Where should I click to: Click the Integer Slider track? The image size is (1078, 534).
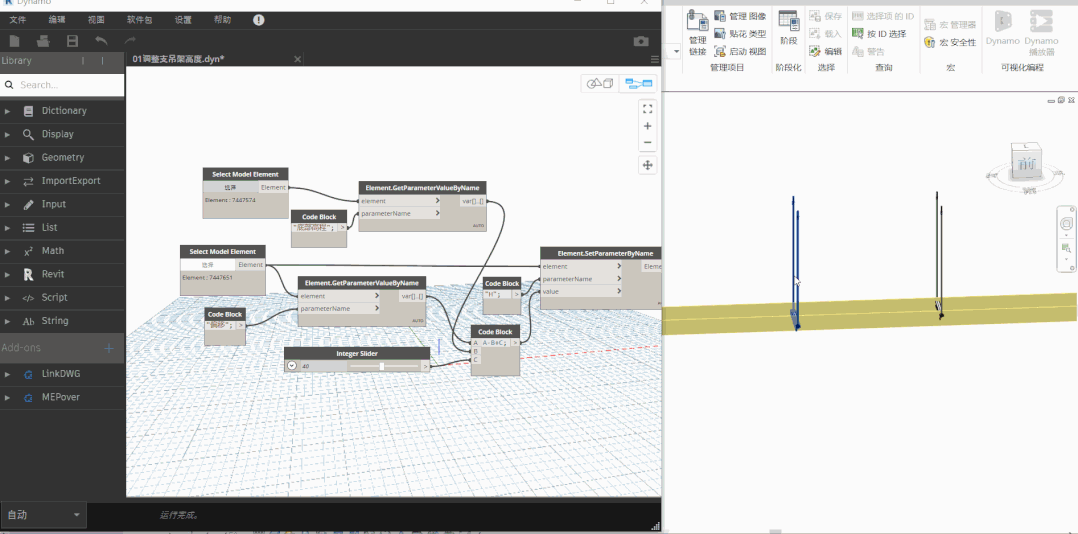[383, 366]
